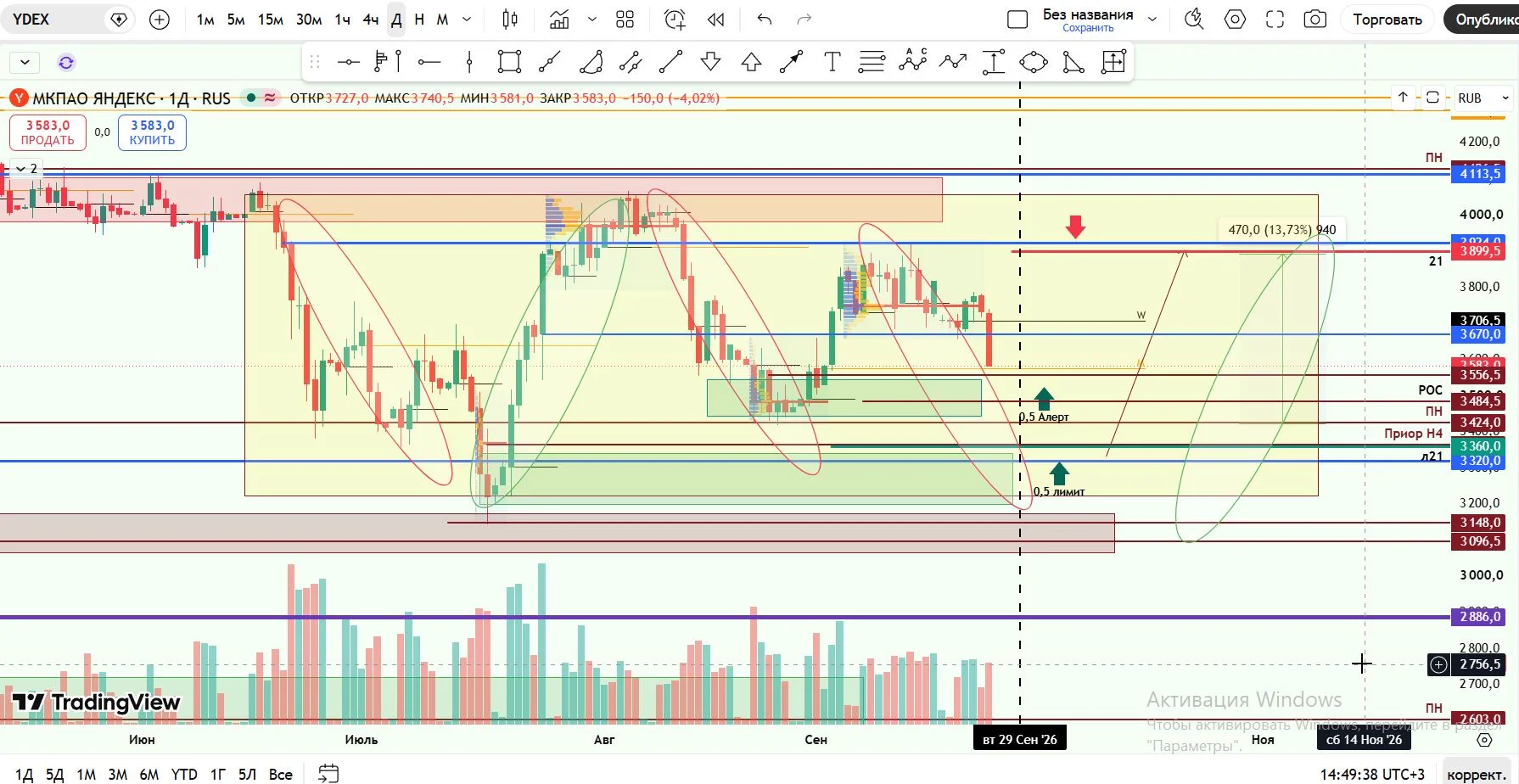
Task: Select the horizontal ray drawing tool
Action: (429, 62)
